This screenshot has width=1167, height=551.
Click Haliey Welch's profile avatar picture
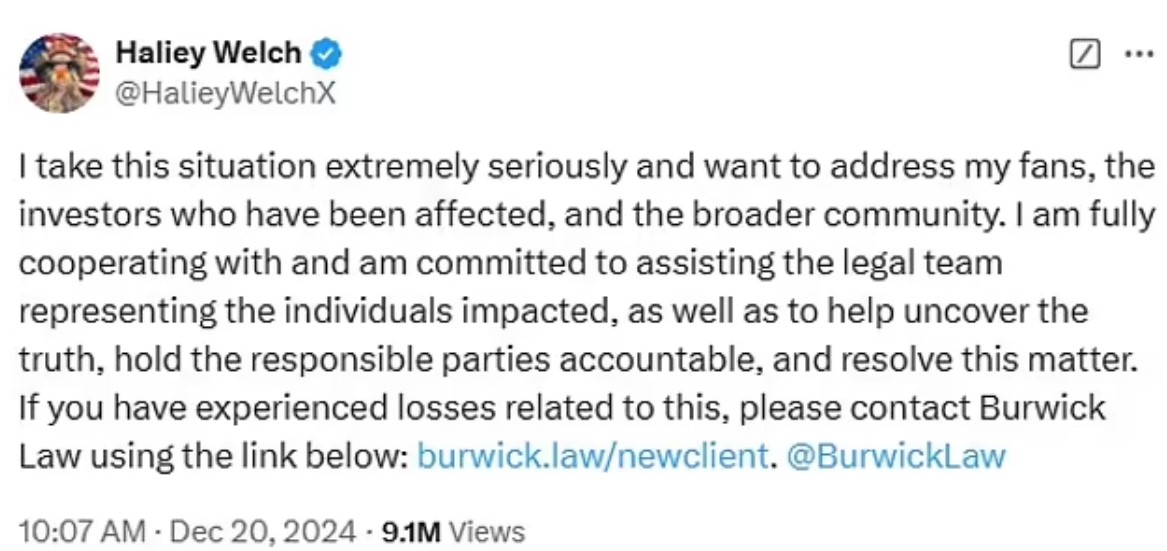coord(60,73)
